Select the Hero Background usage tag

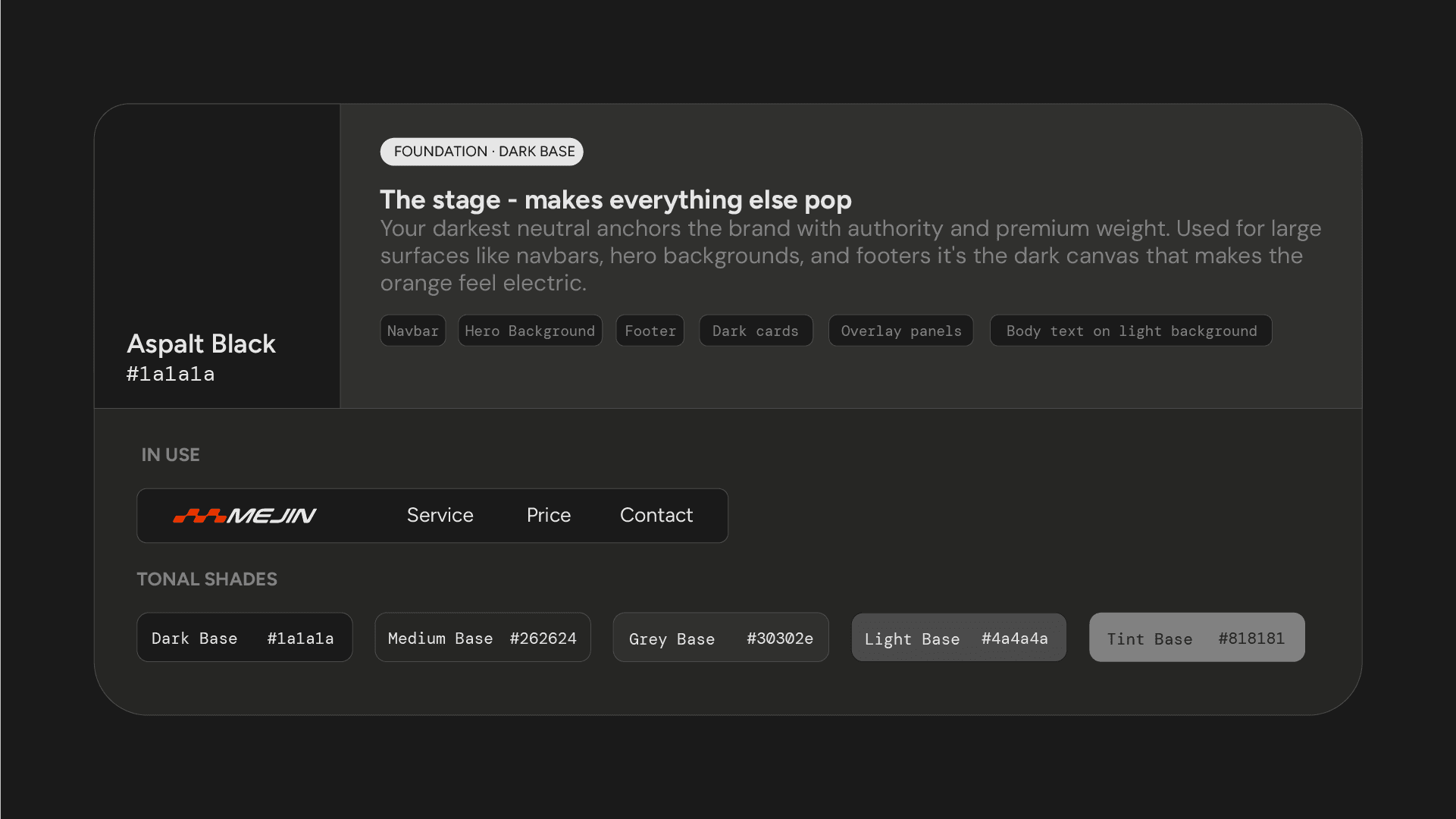coord(530,331)
